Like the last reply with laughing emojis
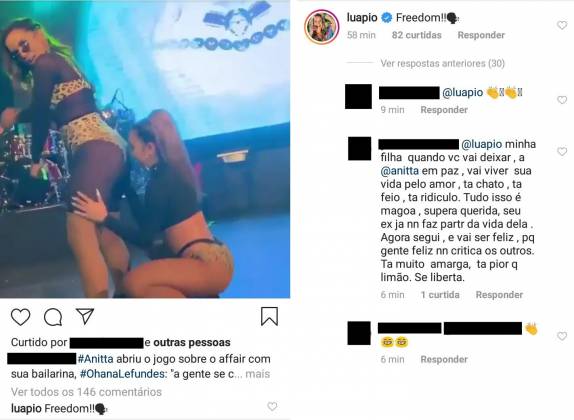574x420 pixels. [562, 336]
